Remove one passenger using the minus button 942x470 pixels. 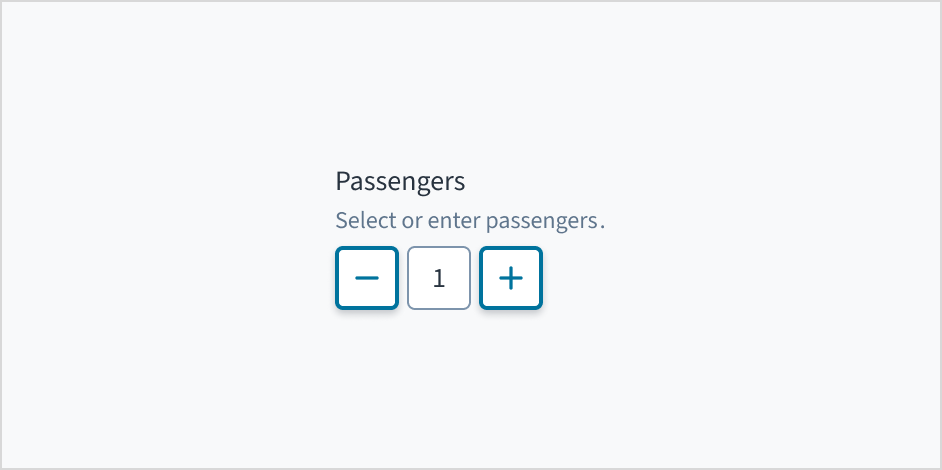(x=367, y=278)
